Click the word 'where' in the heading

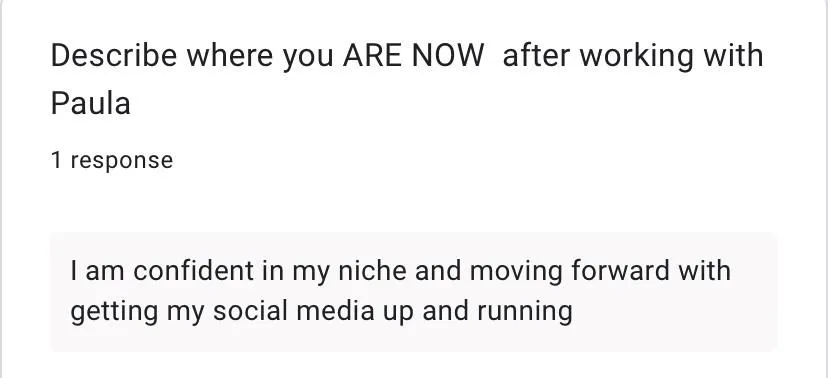pyautogui.click(x=230, y=55)
